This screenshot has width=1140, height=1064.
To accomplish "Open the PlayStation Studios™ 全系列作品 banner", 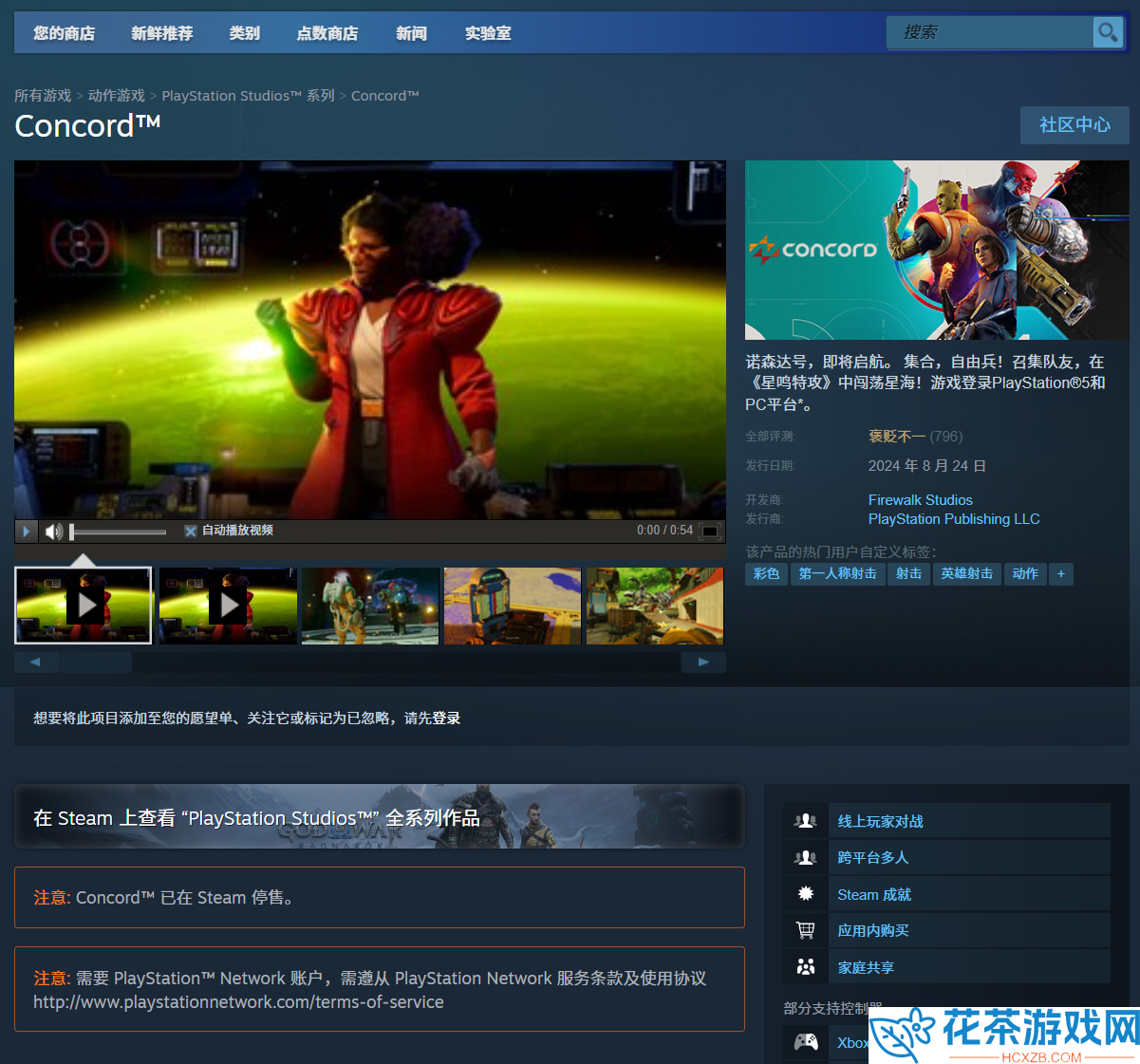I will click(380, 816).
